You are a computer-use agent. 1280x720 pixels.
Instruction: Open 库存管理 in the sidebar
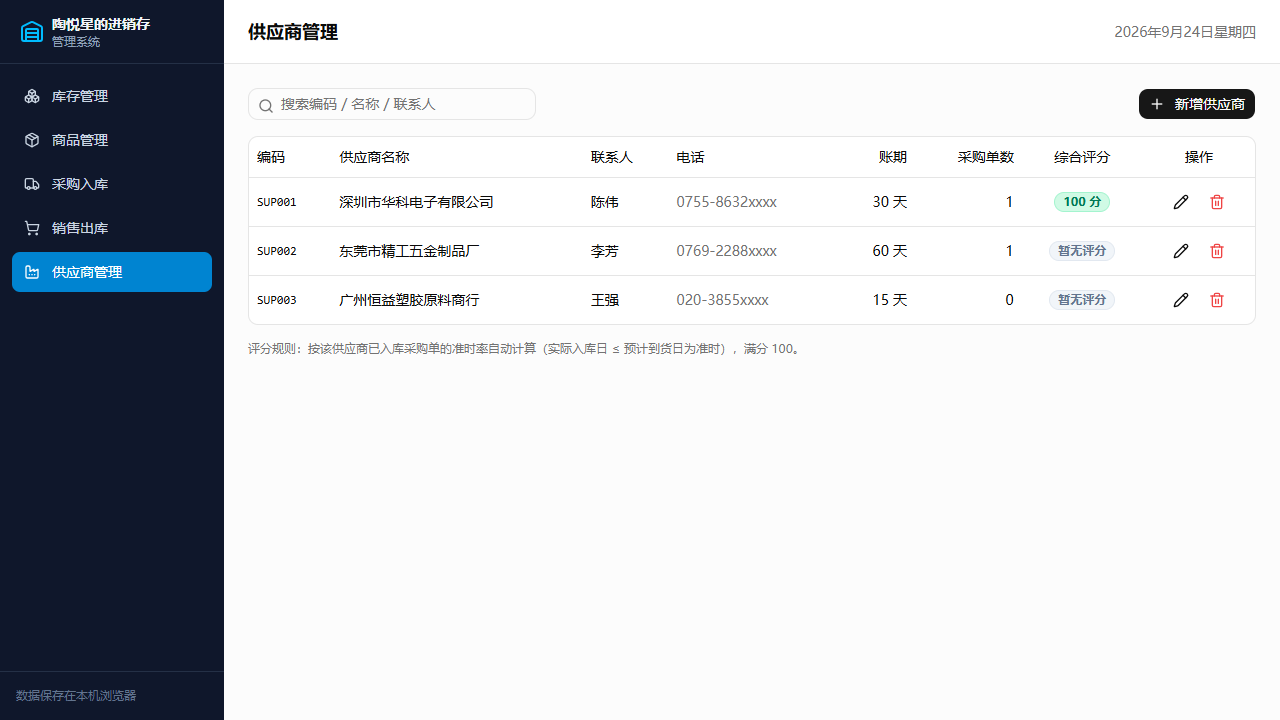(x=112, y=96)
